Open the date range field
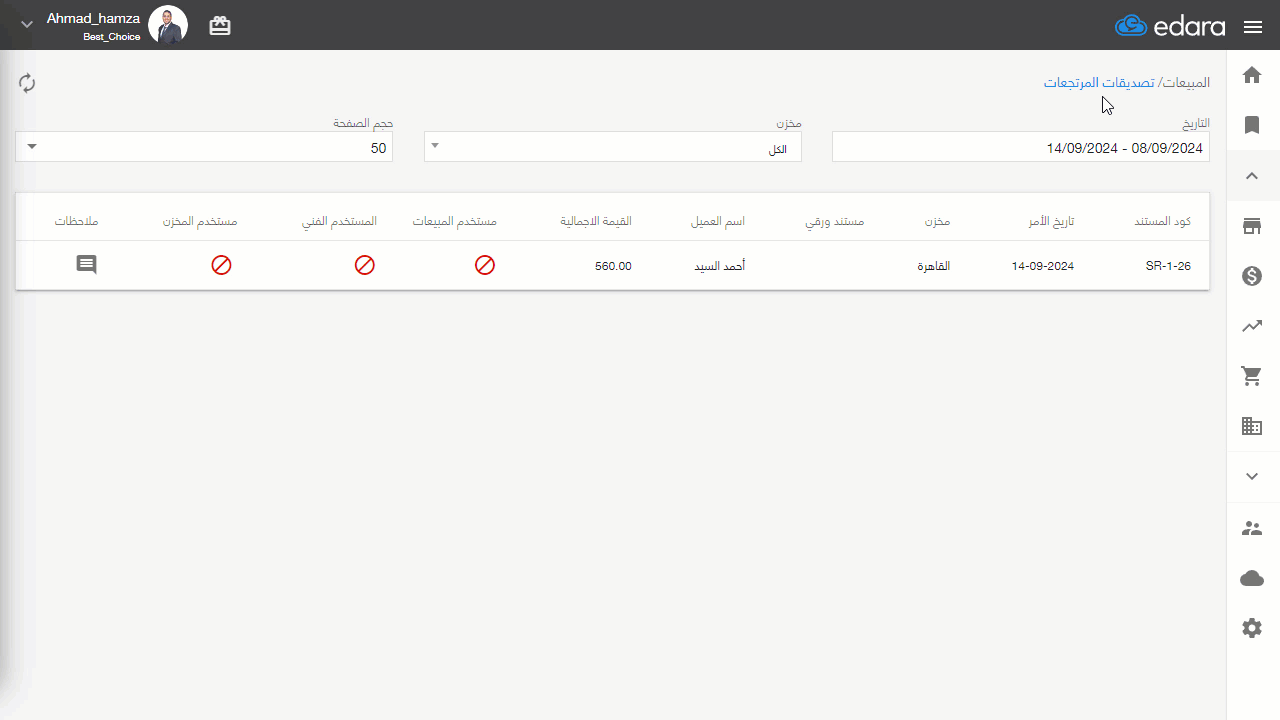The height and width of the screenshot is (720, 1280). 1021,147
